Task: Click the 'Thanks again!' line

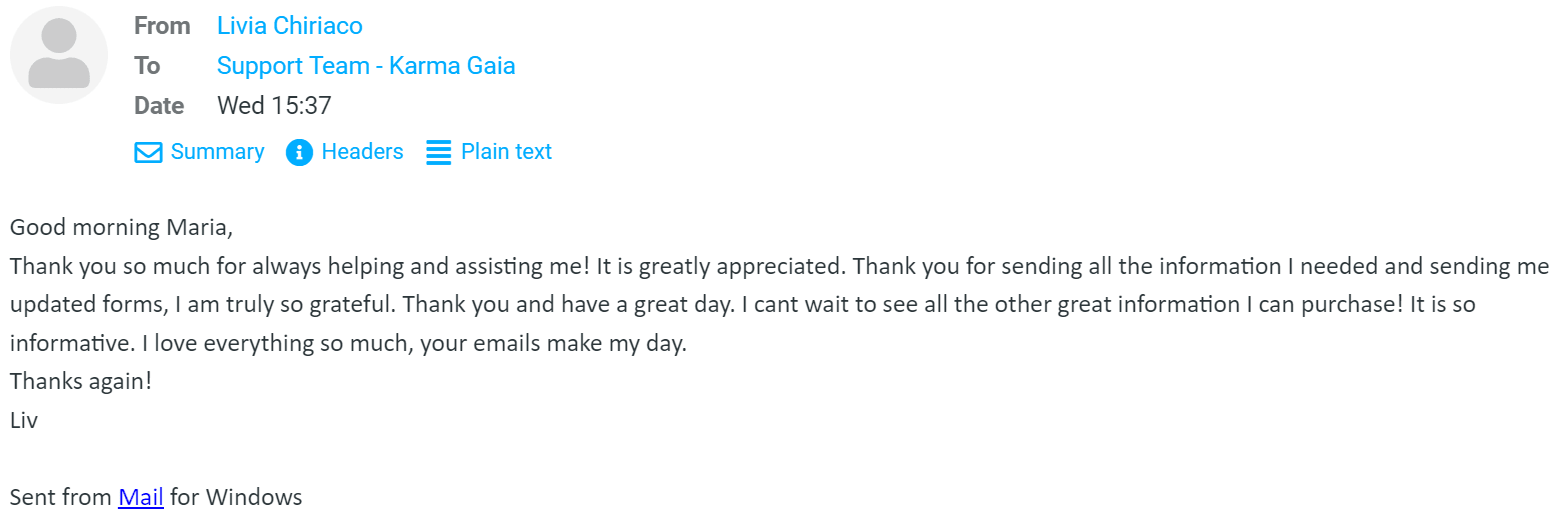Action: (x=81, y=381)
